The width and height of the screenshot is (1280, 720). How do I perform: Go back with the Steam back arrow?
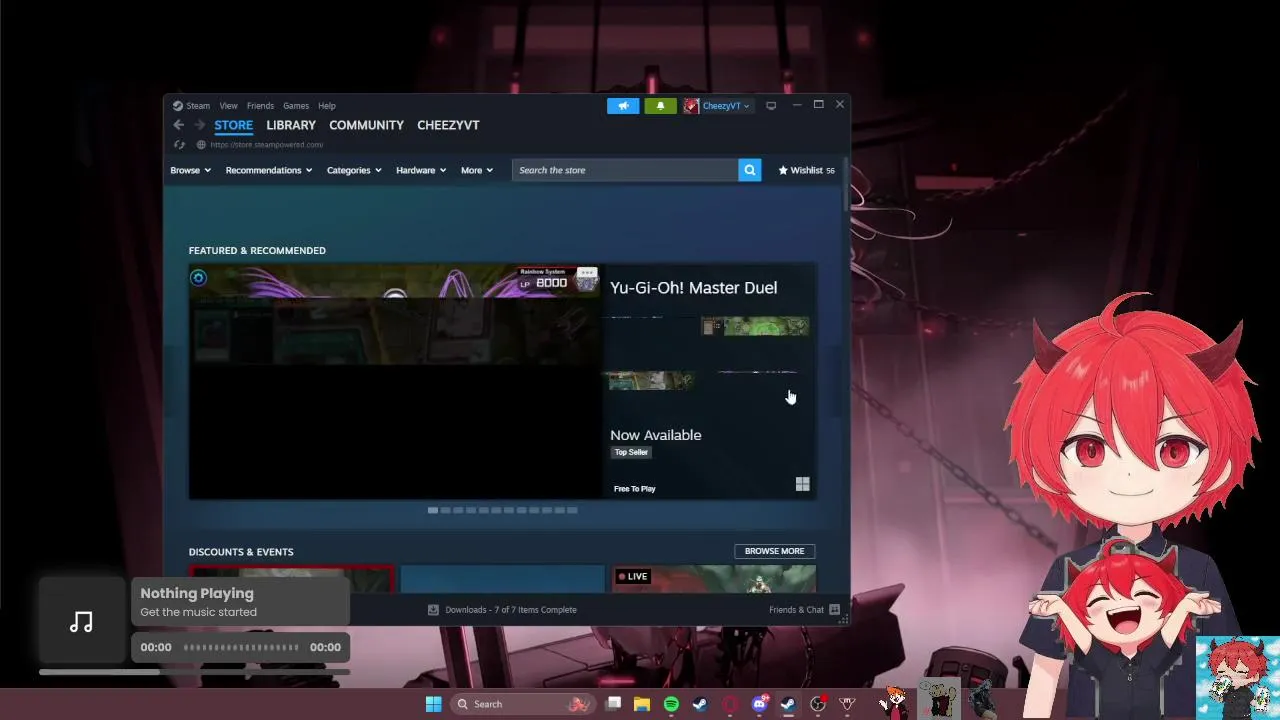(x=178, y=125)
